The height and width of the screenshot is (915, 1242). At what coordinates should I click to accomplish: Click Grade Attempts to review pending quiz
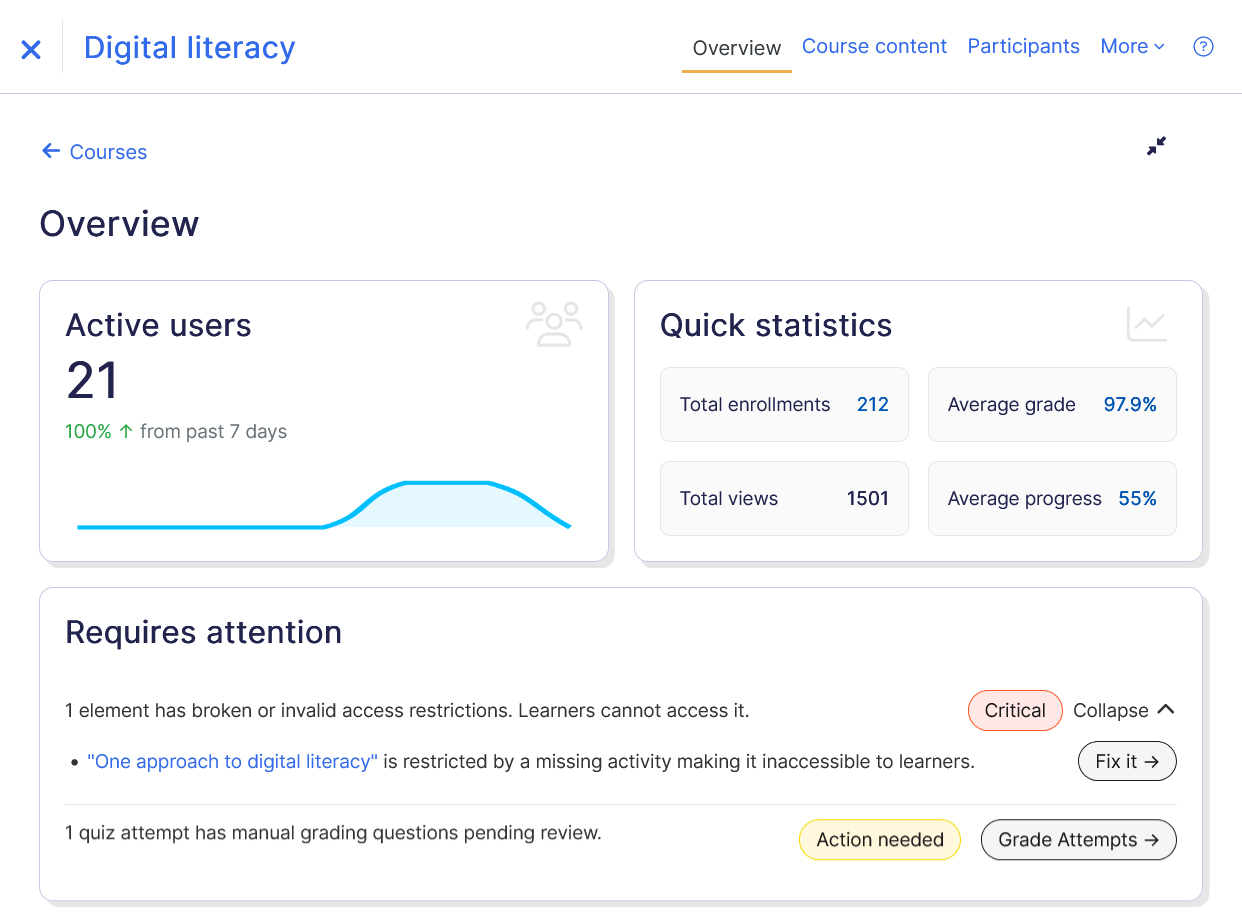1078,840
